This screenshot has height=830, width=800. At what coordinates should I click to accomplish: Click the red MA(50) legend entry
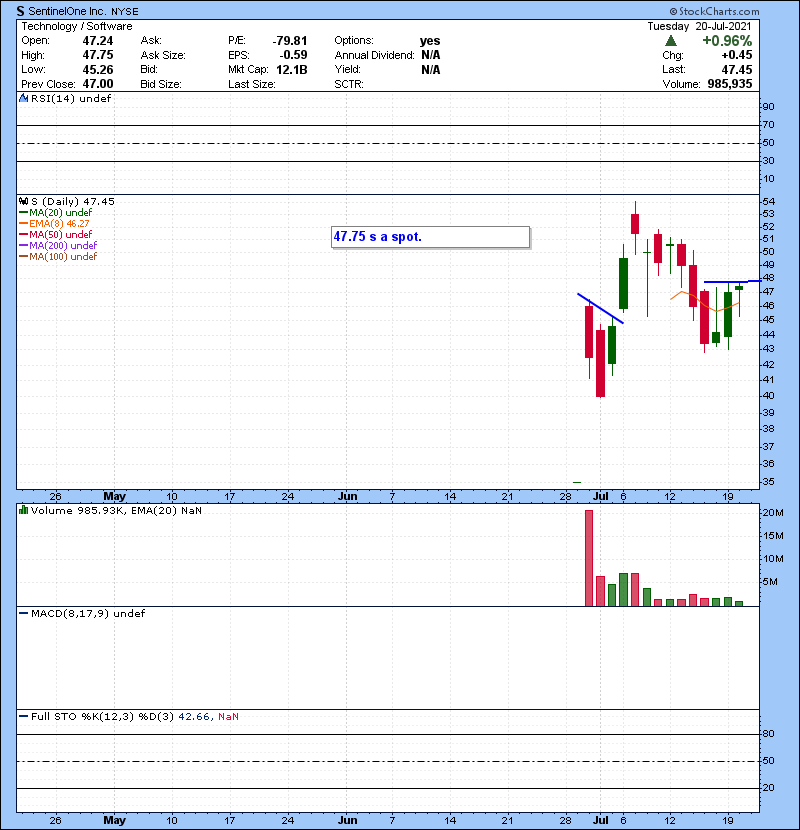pyautogui.click(x=58, y=234)
